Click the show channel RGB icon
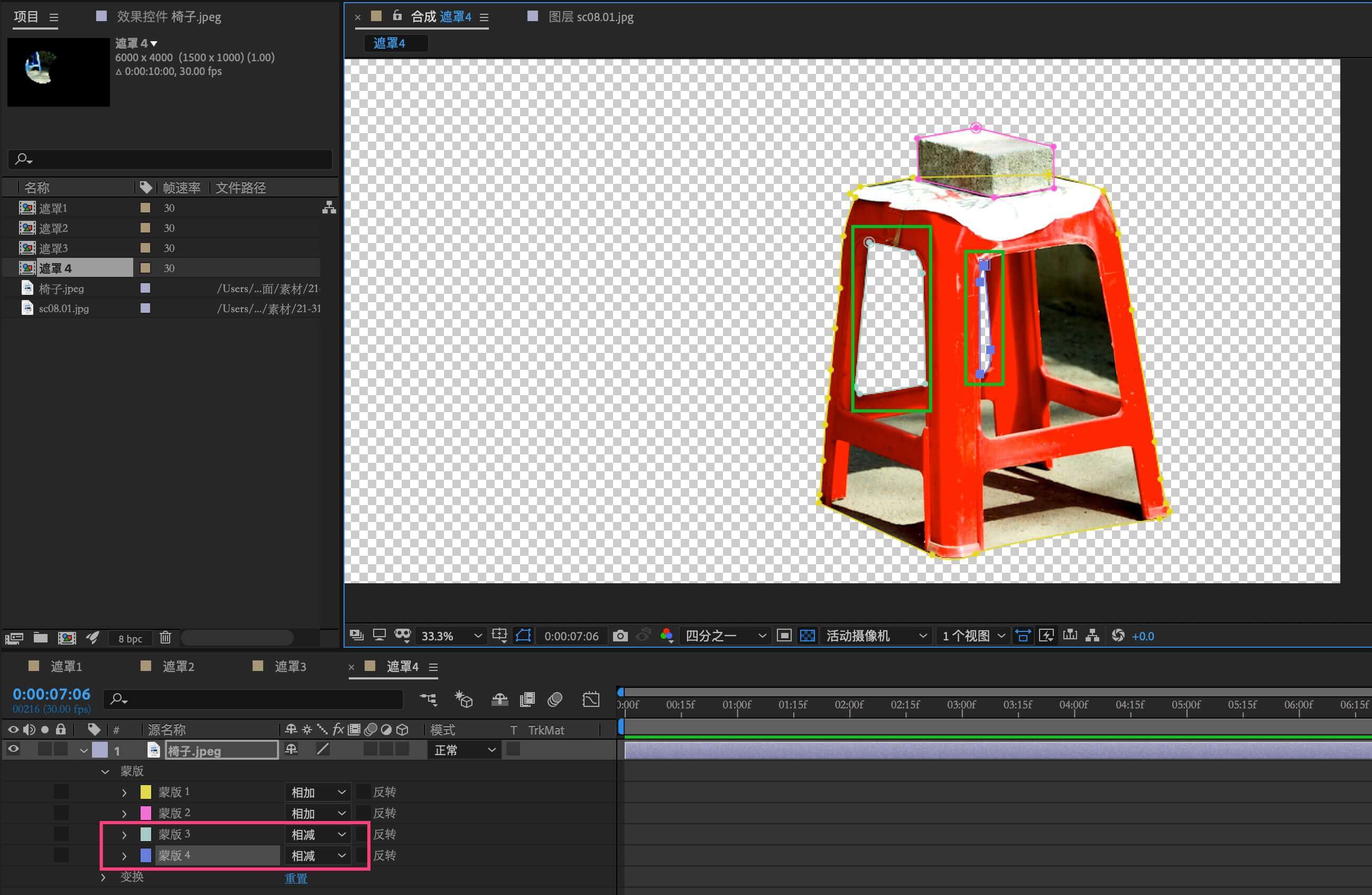Viewport: 1372px width, 895px height. coord(666,636)
